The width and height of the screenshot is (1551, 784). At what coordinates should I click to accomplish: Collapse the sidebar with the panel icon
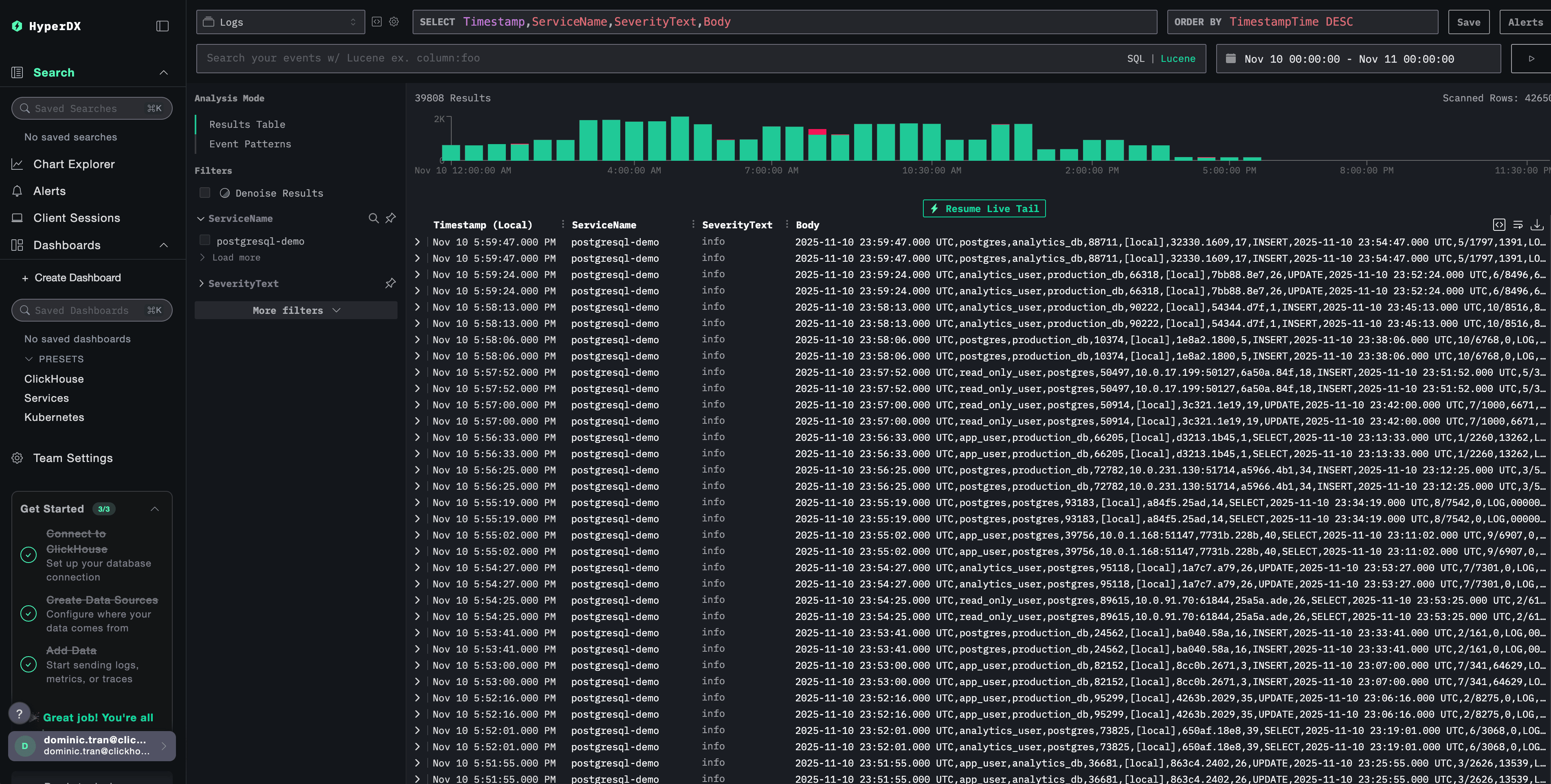tap(163, 26)
